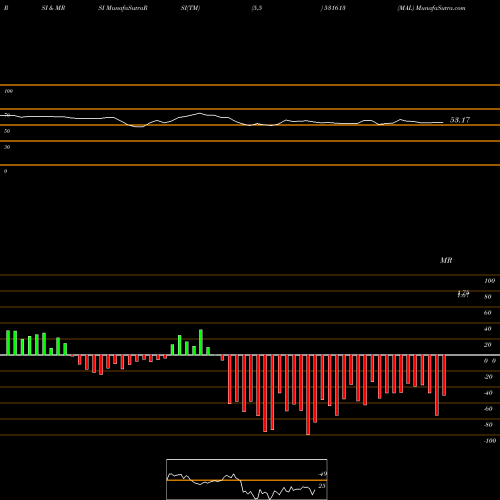Screen dimensions: 500x500
Task: Click the MR right axis label -100
Action: coord(490,441)
